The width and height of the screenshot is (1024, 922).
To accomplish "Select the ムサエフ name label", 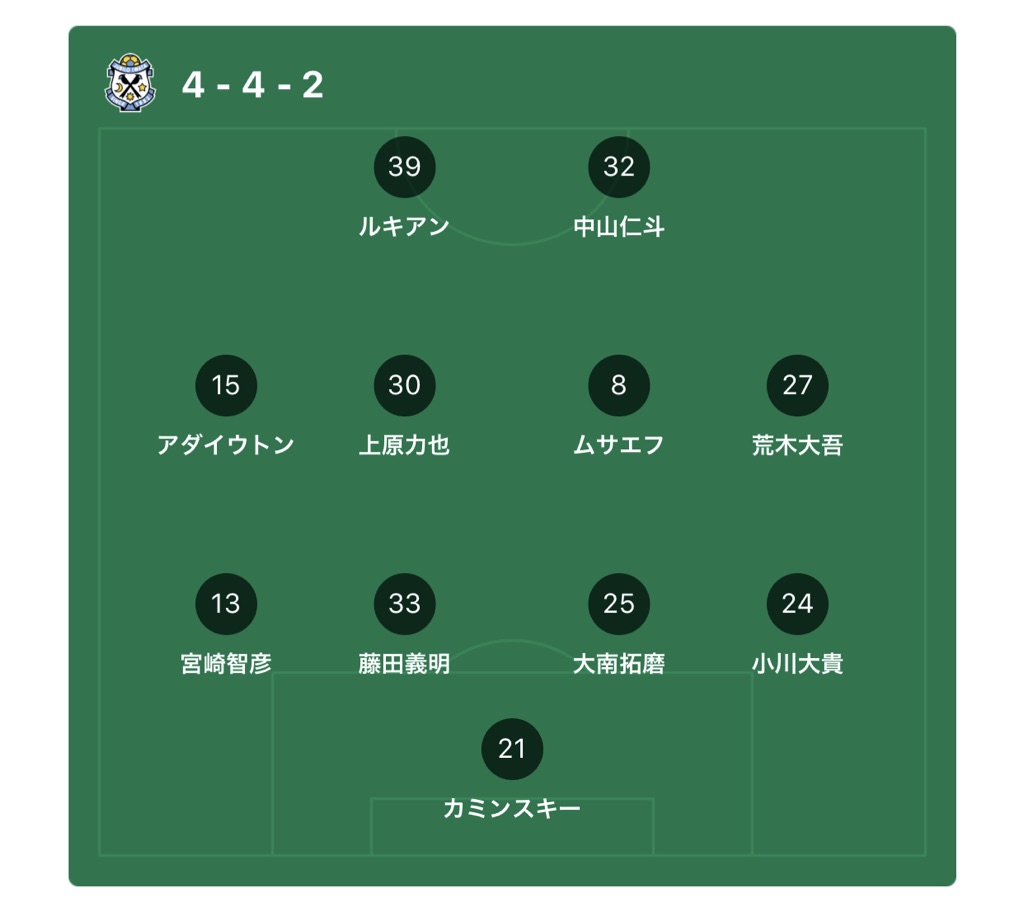I will 618,445.
